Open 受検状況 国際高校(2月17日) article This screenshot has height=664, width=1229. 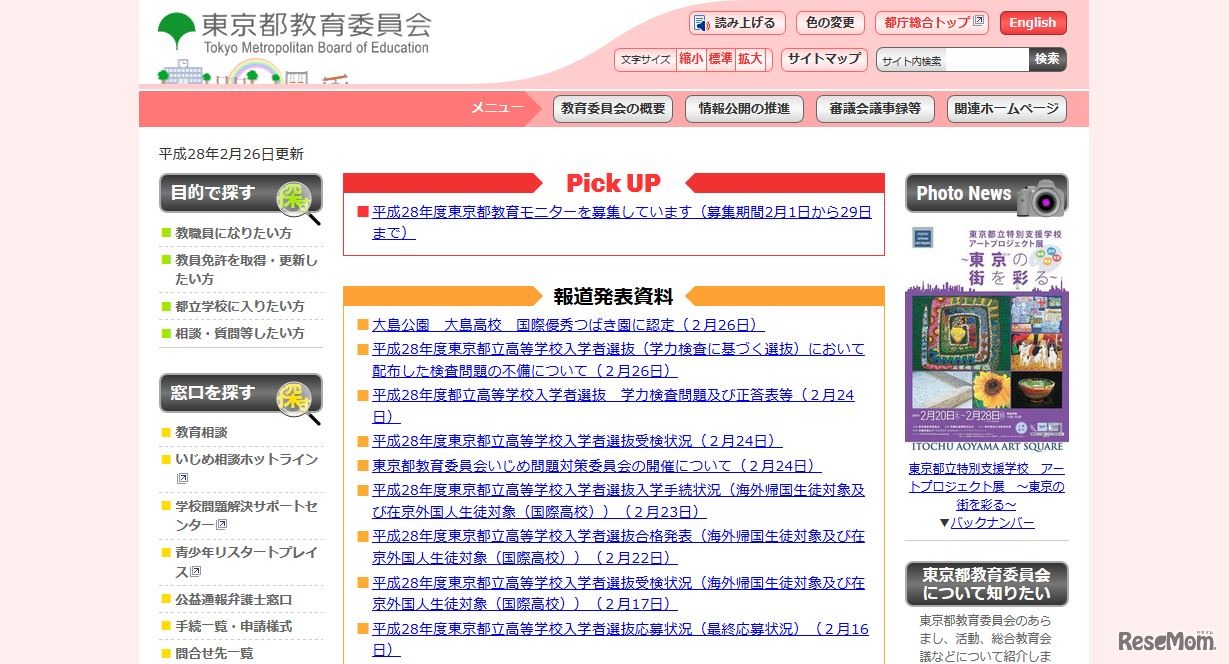618,593
